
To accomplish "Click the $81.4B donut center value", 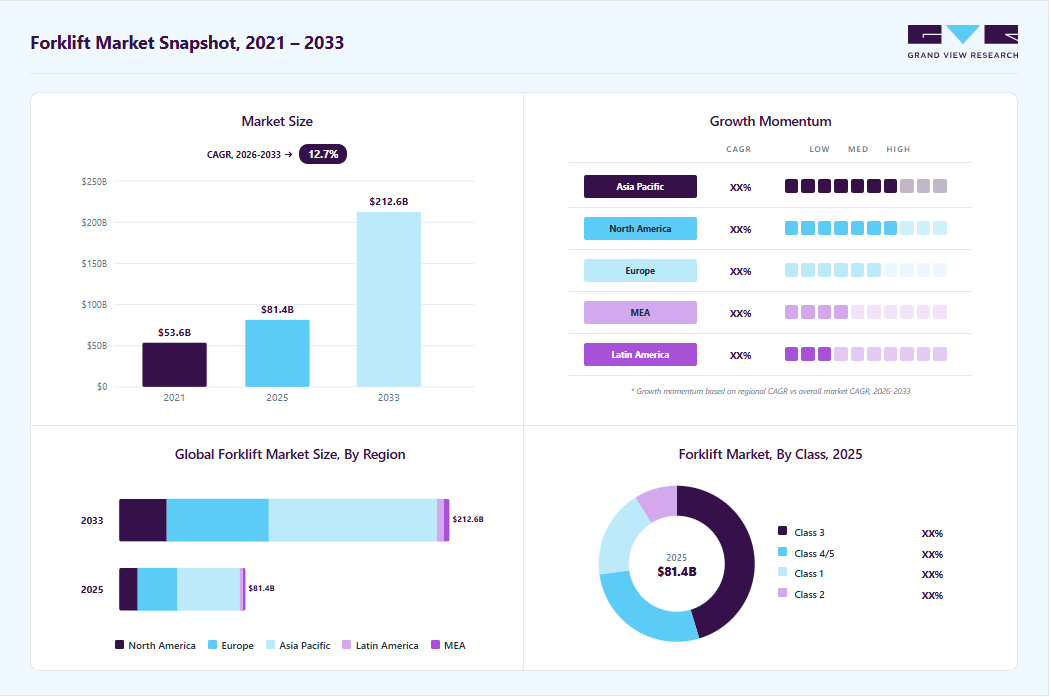I will click(676, 572).
